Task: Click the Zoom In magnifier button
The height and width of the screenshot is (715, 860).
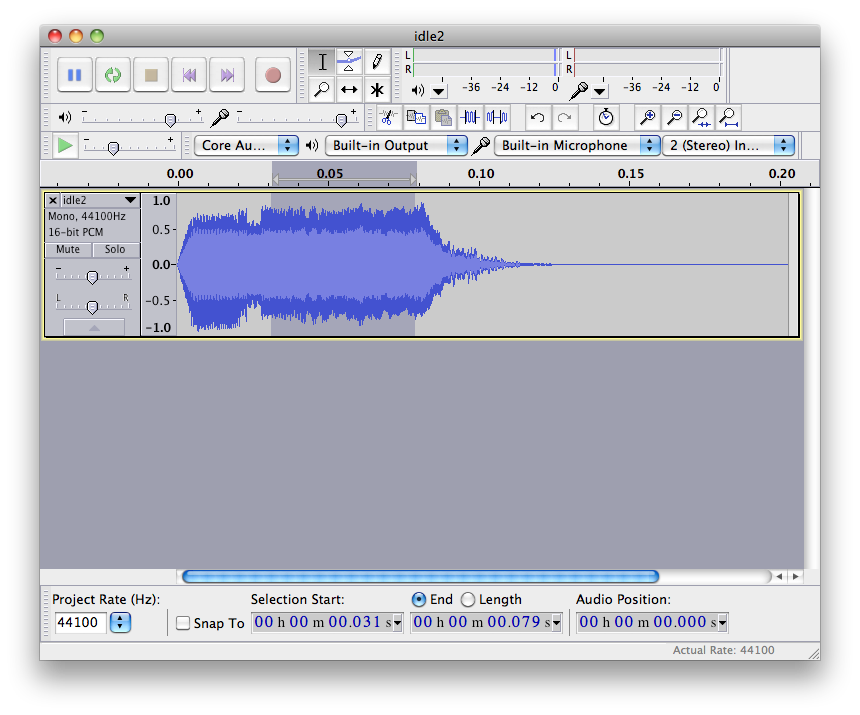Action: pos(647,118)
